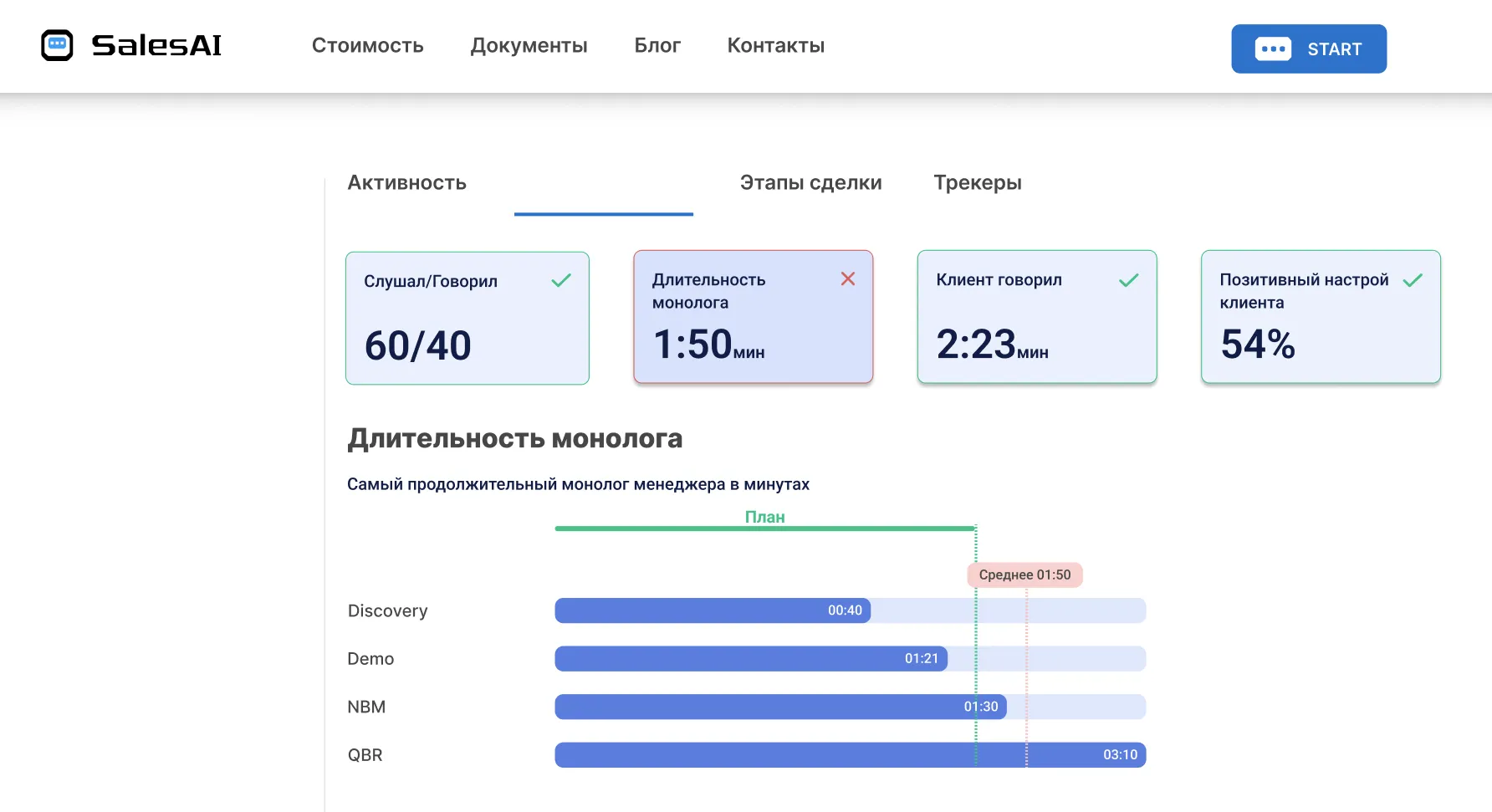Click the Среднее 01:50 marker label
The height and width of the screenshot is (812, 1492).
click(1024, 575)
